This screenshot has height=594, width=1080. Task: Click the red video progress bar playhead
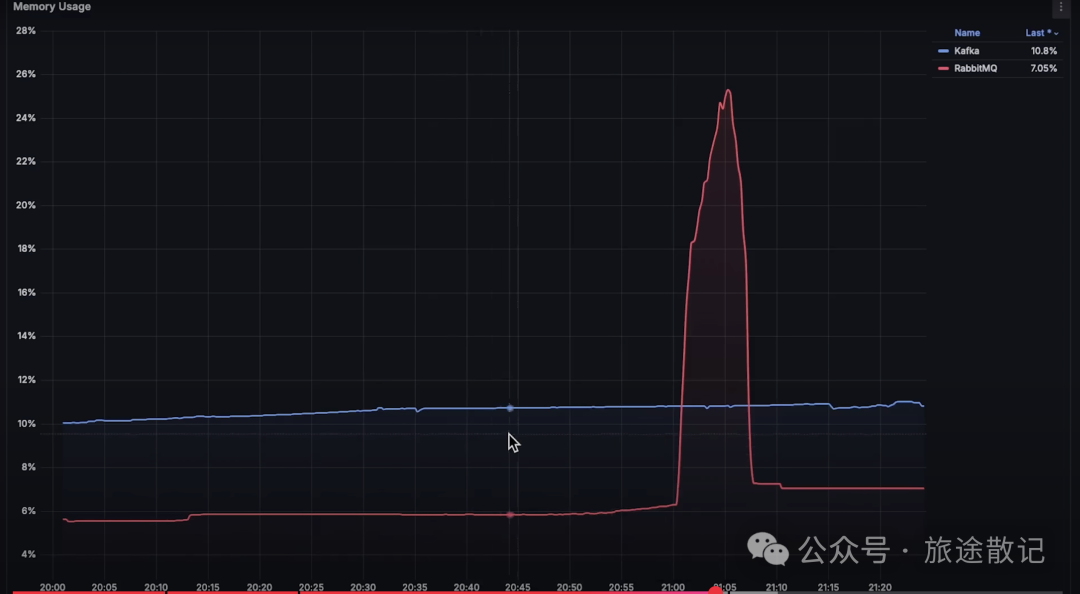pyautogui.click(x=716, y=591)
